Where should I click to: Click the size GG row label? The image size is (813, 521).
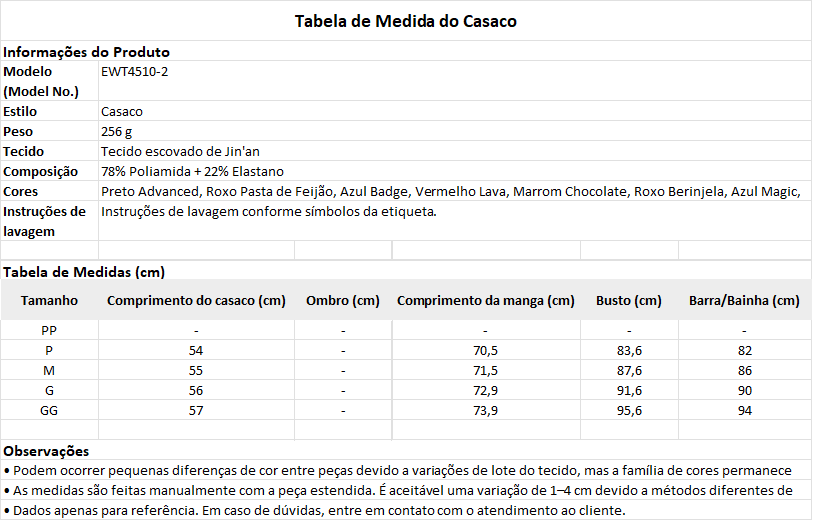(49, 411)
